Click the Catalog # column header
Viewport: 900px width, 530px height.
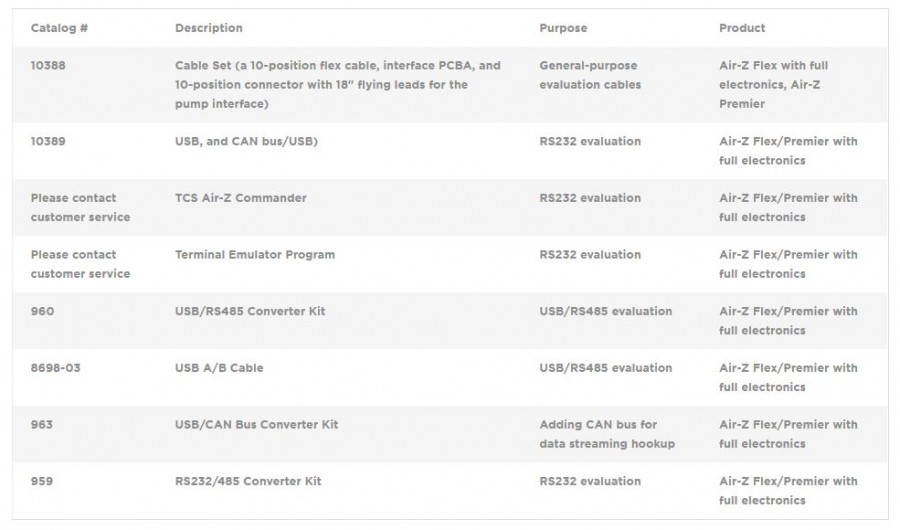59,28
